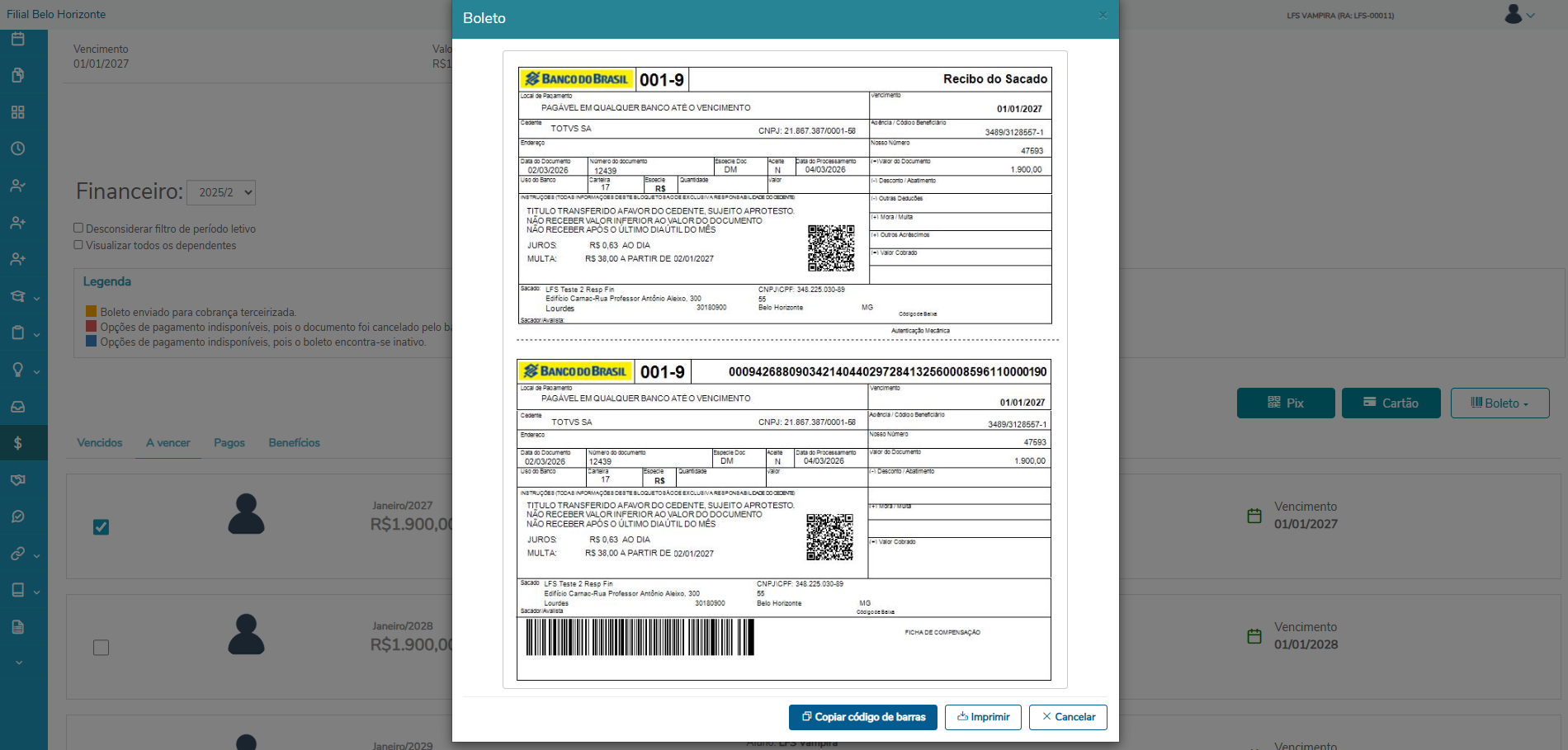The width and height of the screenshot is (1568, 750).
Task: Check the Janeiro/2028 installment checkbox
Action: tap(101, 648)
